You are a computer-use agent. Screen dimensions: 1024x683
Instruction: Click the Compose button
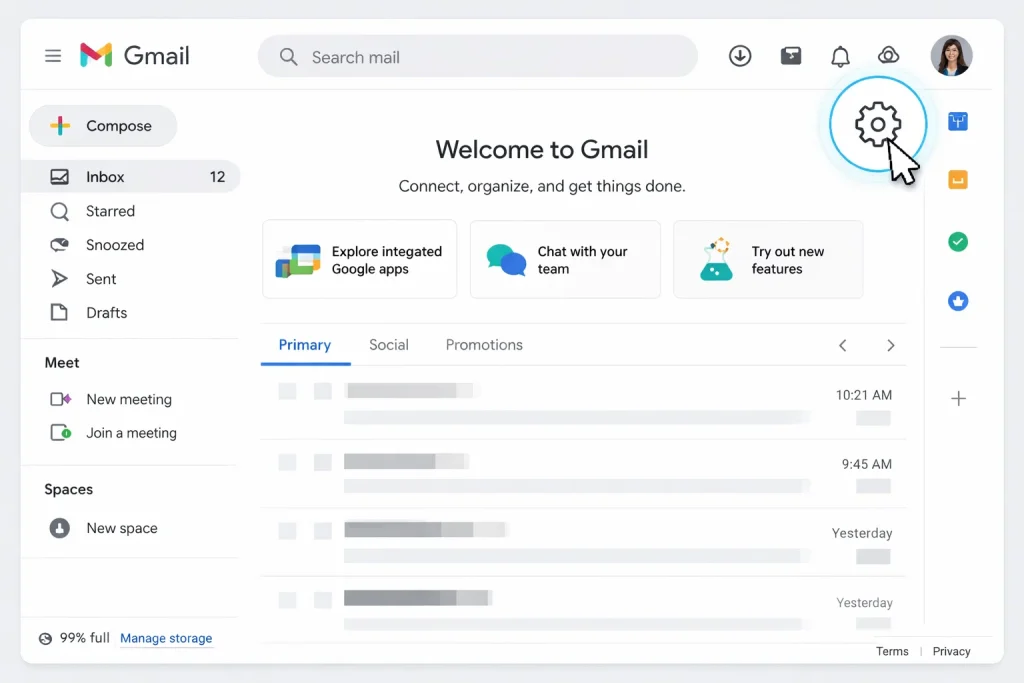click(103, 126)
